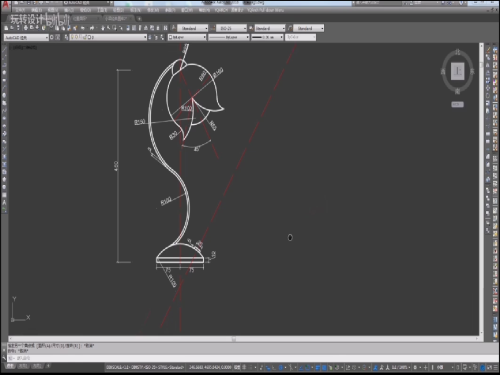The height and width of the screenshot is (375, 500).
Task: Click the AutoCAD application logo button
Action: point(5,4)
